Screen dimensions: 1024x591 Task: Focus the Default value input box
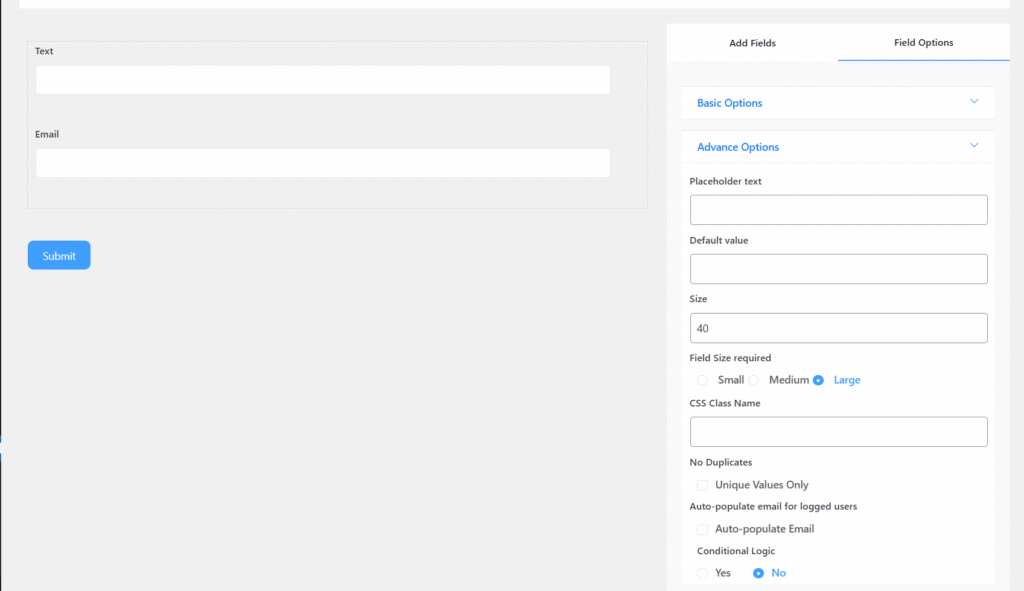[838, 269]
